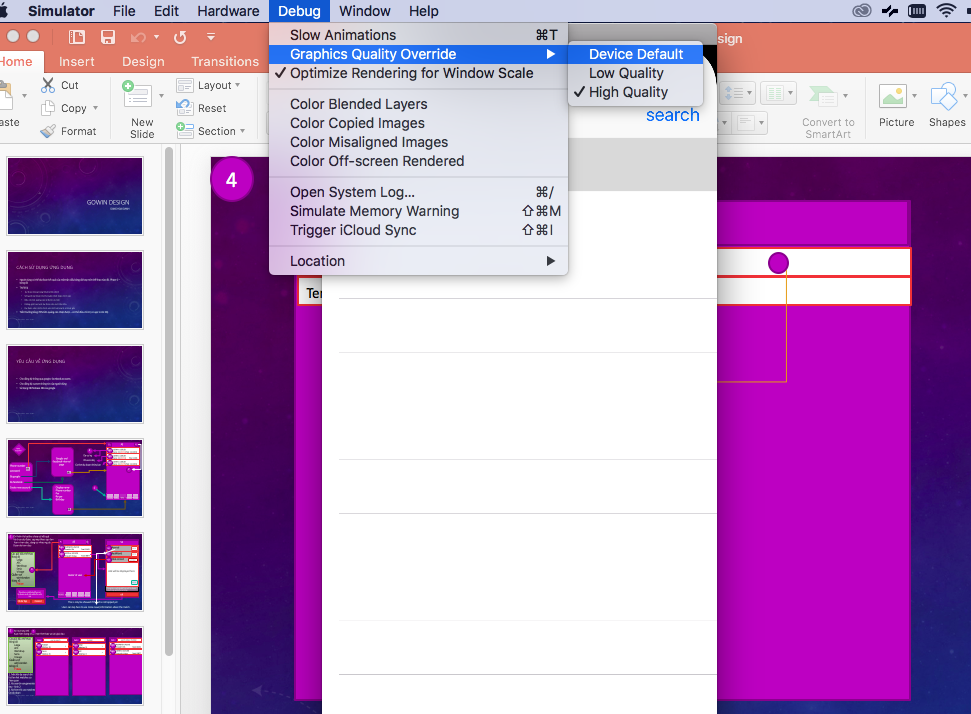Open the New Slide layout dropdown arrow

click(161, 96)
